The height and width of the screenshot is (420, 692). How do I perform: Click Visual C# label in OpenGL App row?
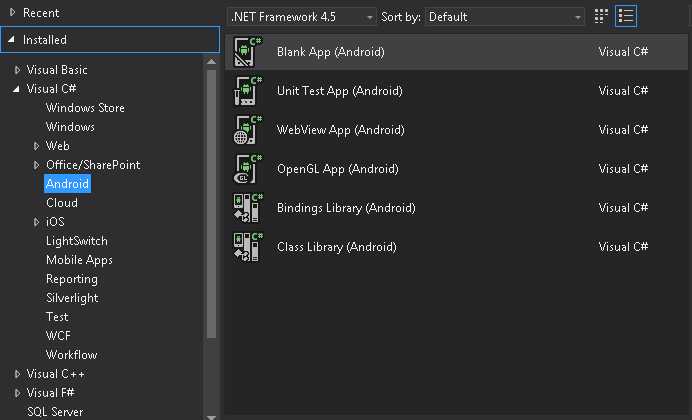(x=623, y=169)
